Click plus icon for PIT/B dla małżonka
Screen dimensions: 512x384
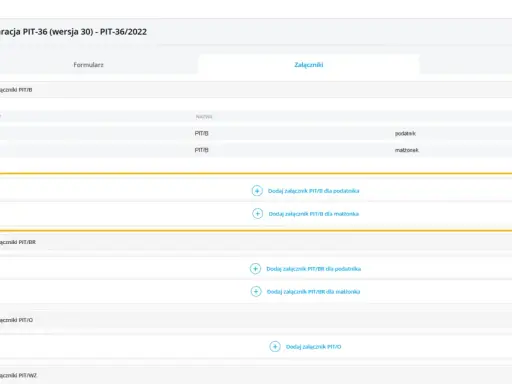point(257,213)
